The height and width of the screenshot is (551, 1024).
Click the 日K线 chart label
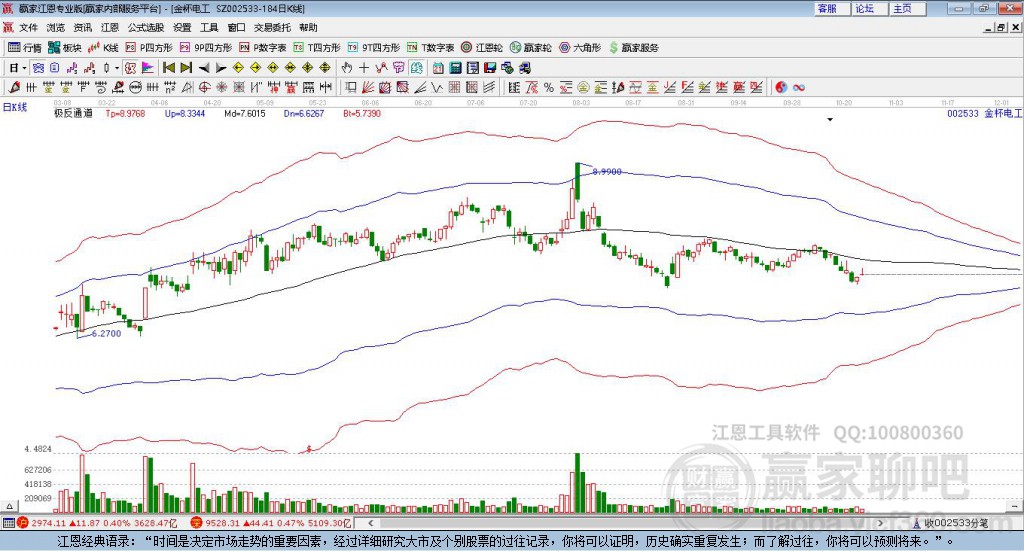coord(15,107)
